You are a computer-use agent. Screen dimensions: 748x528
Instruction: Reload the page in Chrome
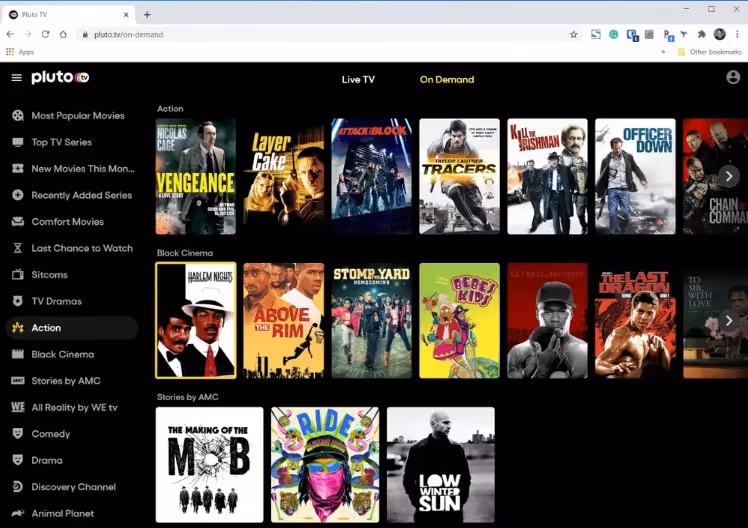point(45,34)
